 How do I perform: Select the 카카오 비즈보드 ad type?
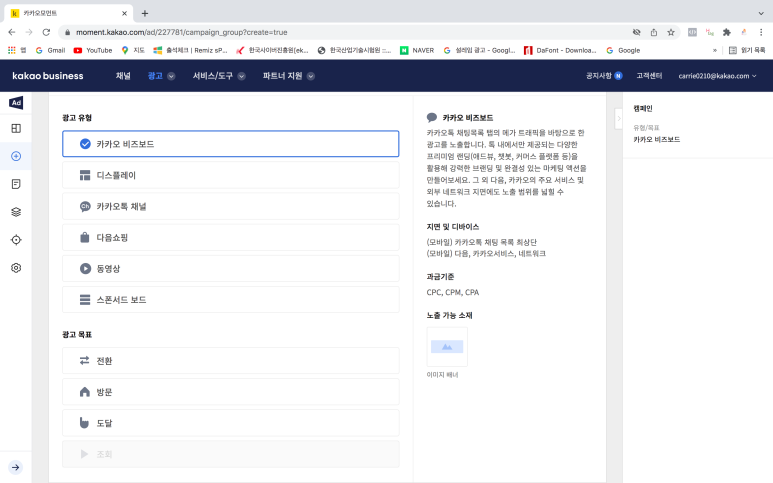tap(231, 144)
